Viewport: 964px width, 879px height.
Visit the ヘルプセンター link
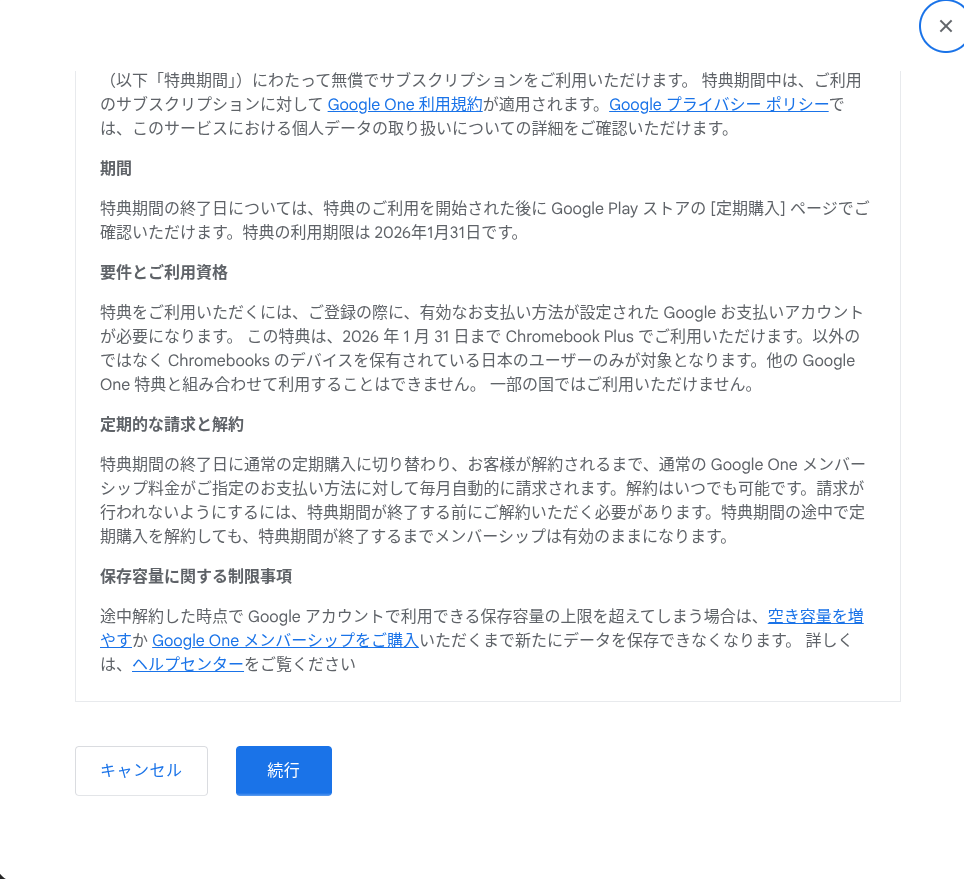[x=188, y=664]
